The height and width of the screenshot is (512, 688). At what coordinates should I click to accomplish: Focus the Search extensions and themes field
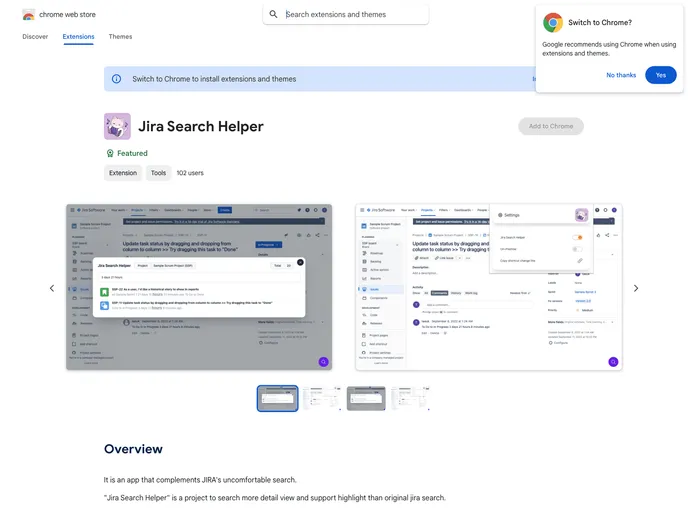(x=346, y=14)
